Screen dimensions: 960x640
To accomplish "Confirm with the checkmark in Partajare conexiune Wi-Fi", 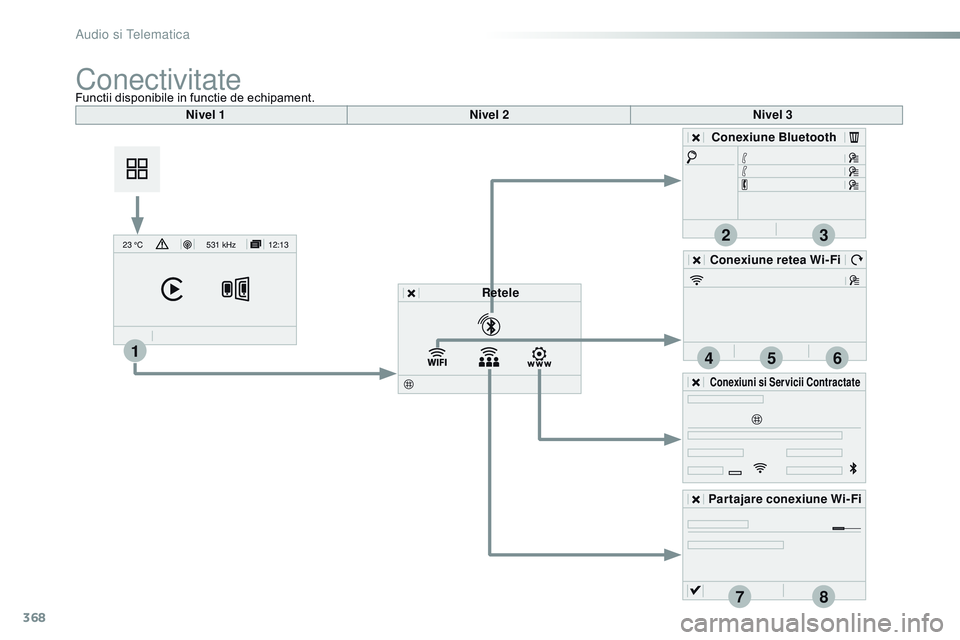I will pyautogui.click(x=695, y=590).
